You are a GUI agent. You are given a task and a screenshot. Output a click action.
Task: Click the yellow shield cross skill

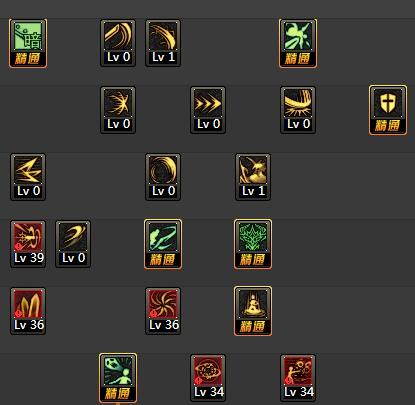coord(388,110)
